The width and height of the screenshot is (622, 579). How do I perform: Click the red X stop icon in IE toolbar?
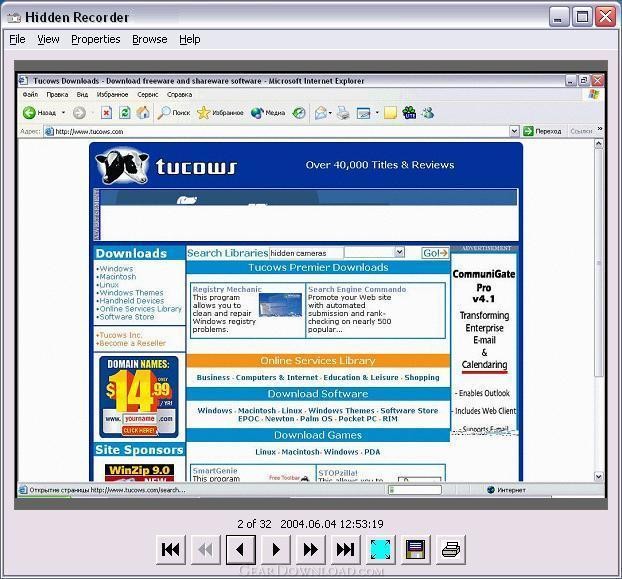tap(106, 113)
